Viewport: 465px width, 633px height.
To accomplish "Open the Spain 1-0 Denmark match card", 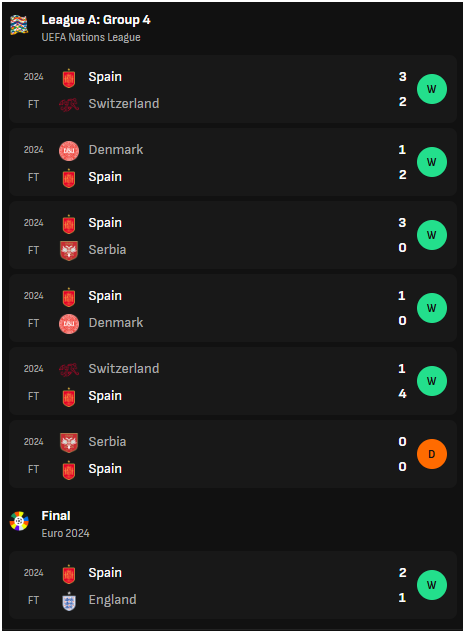I will click(233, 308).
